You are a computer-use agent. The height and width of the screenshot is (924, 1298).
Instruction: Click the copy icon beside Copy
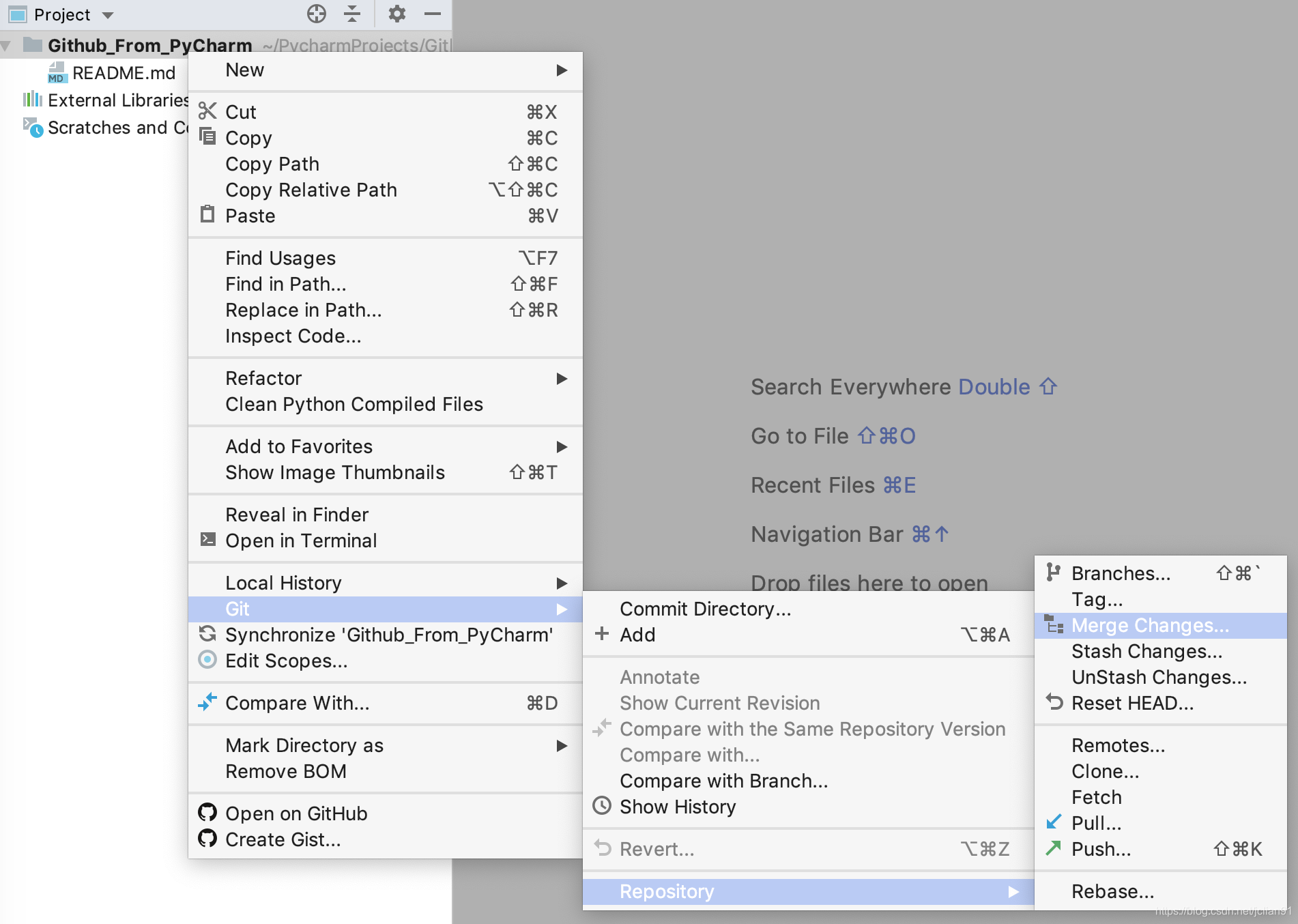pos(207,136)
